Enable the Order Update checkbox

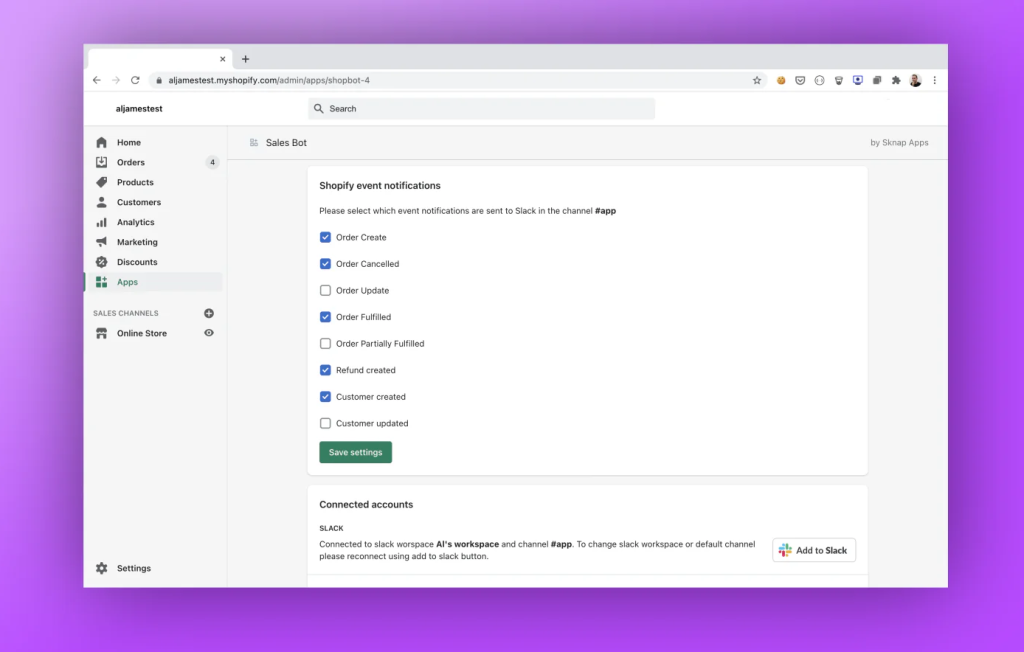pos(325,291)
